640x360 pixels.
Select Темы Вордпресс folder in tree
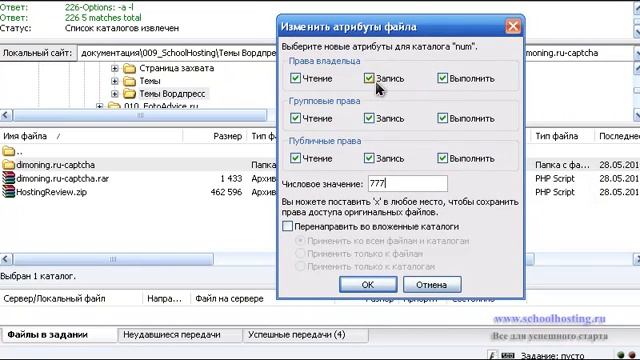[172, 94]
